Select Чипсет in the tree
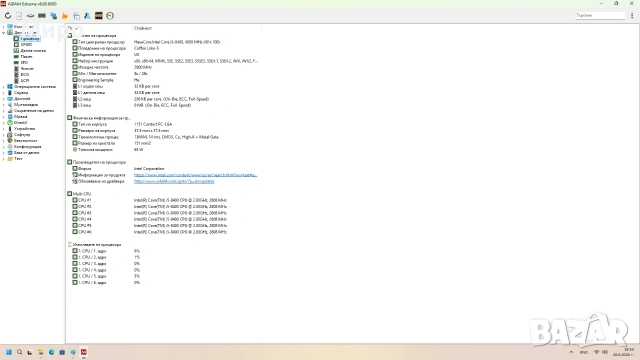 27,69
